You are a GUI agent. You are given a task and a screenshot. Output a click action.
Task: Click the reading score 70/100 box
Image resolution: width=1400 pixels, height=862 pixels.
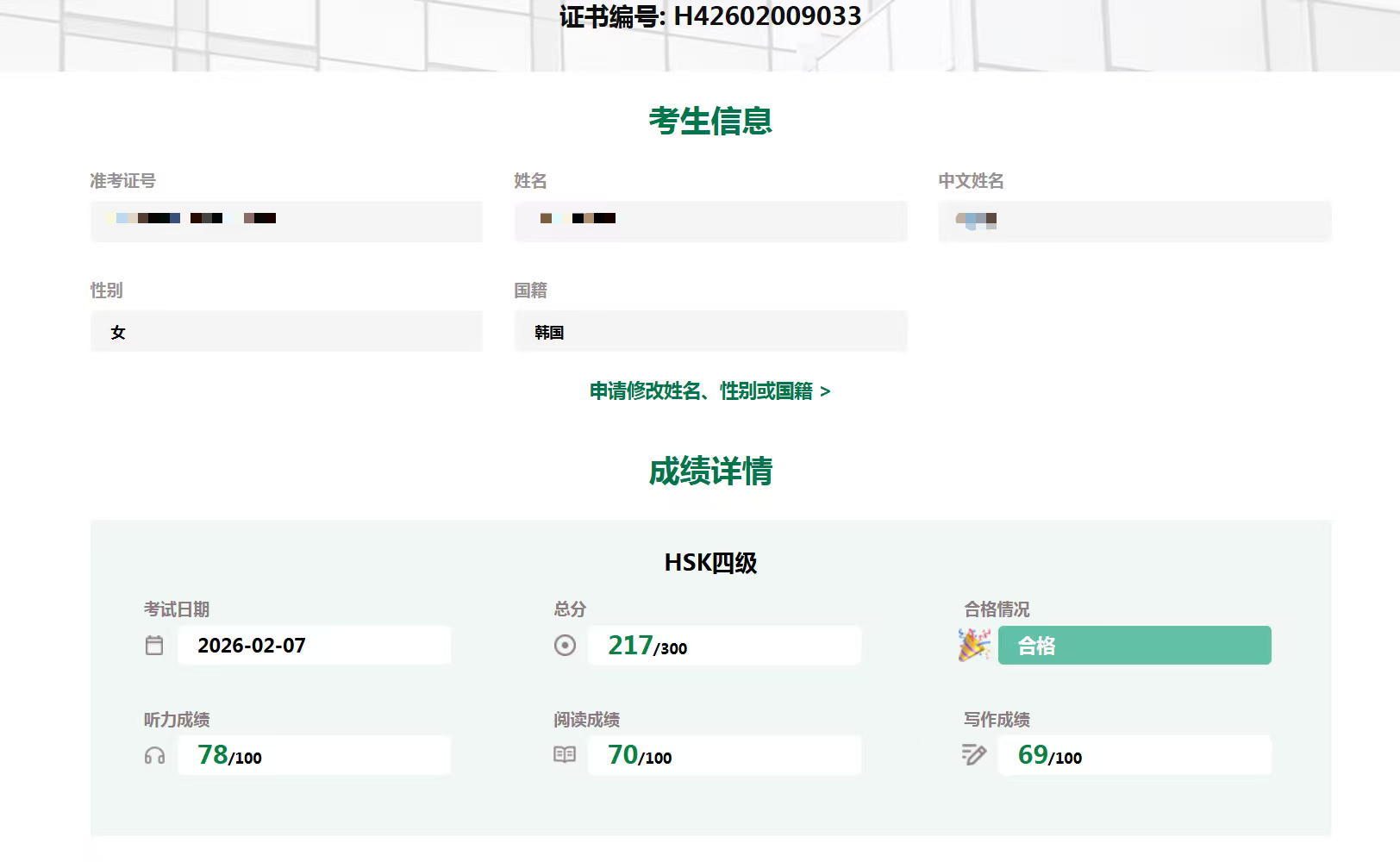point(724,756)
